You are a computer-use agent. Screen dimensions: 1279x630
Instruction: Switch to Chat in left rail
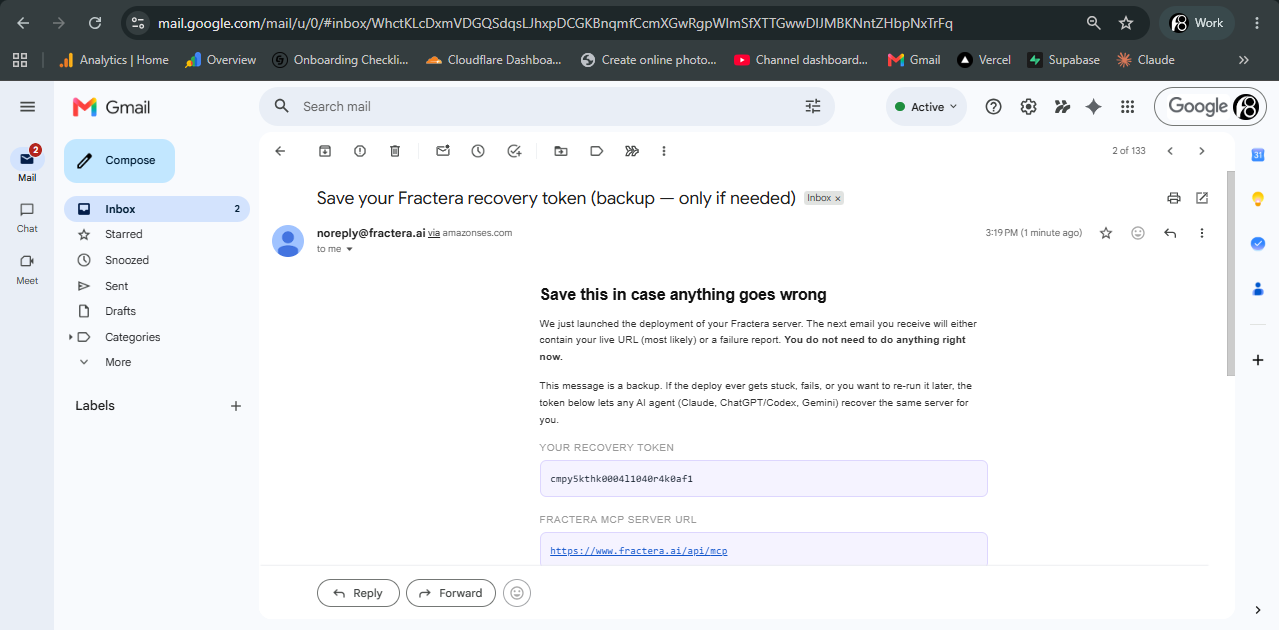pos(27,216)
